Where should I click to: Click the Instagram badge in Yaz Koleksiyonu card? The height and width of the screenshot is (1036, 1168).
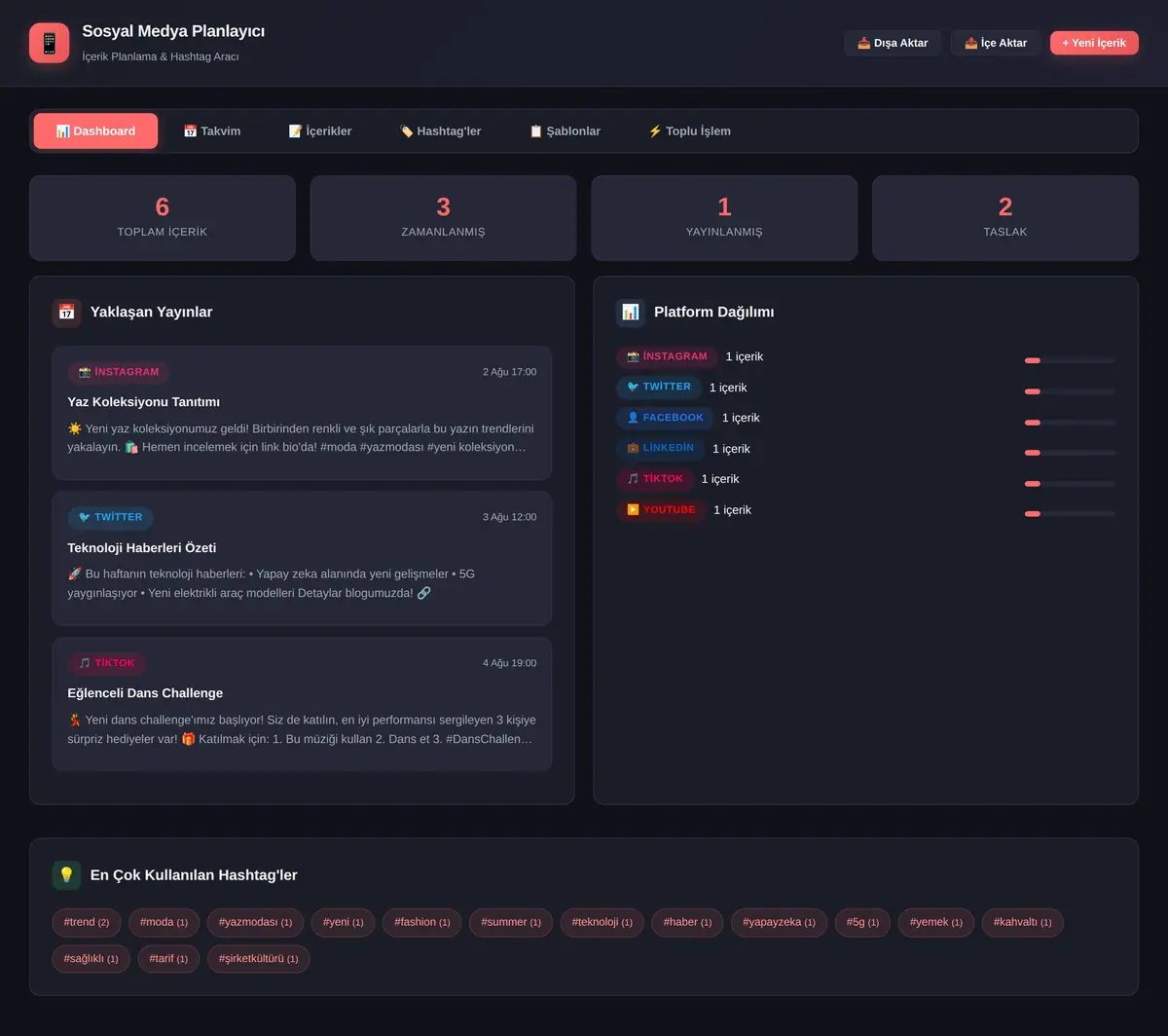(x=119, y=372)
